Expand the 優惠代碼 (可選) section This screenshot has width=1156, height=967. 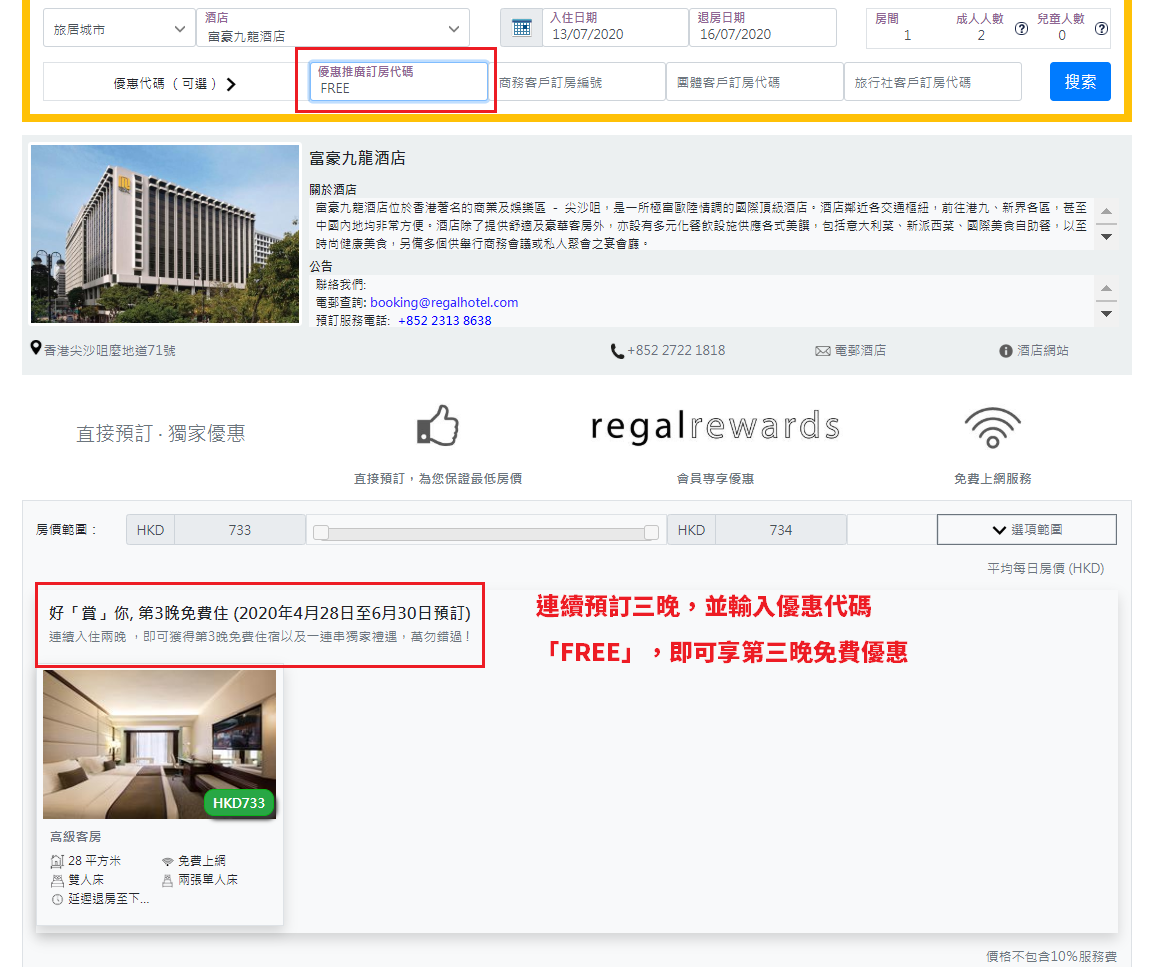coord(174,84)
